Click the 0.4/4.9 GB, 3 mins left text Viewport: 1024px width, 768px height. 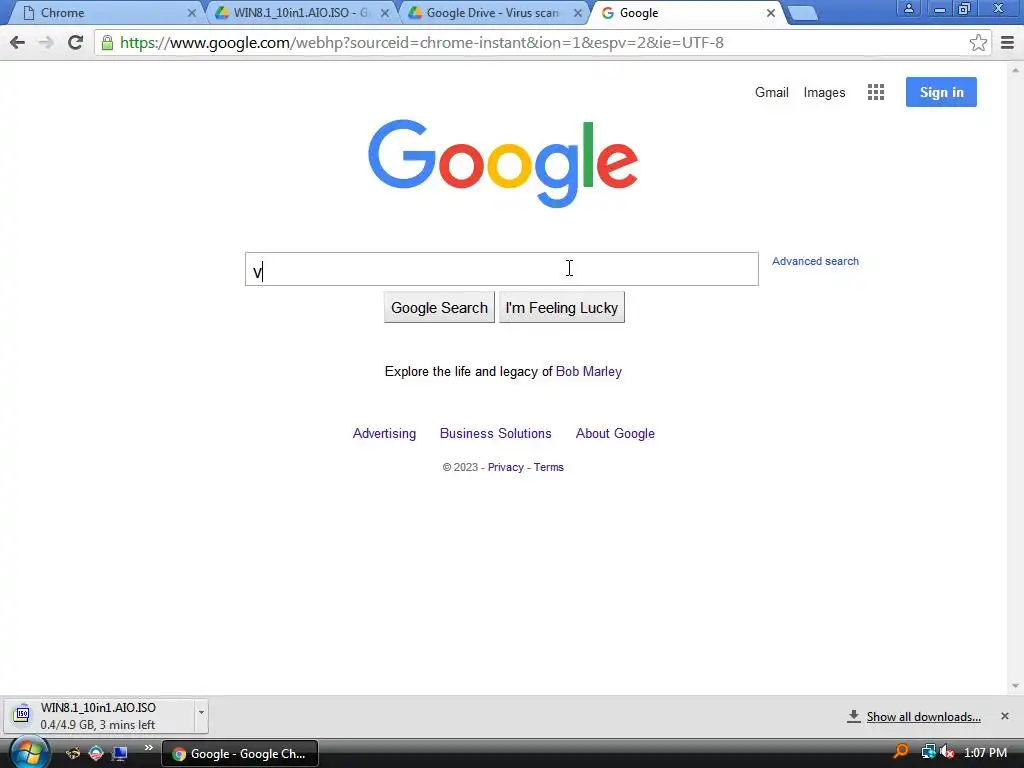[x=97, y=725]
